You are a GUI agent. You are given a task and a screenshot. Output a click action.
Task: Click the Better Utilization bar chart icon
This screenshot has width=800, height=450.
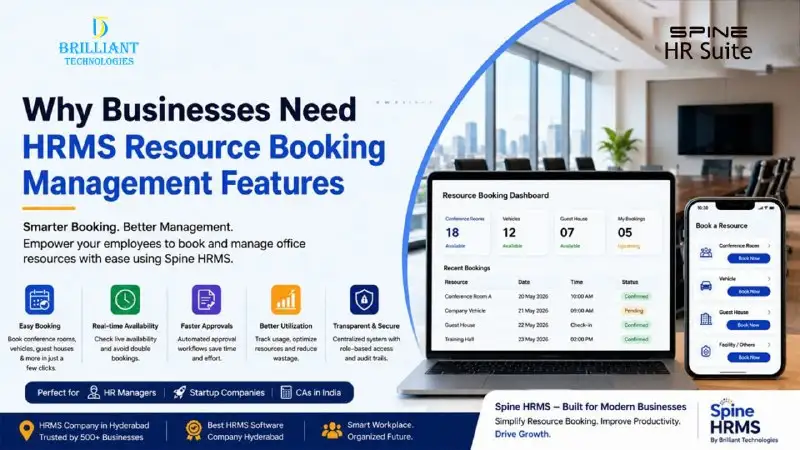click(x=286, y=299)
